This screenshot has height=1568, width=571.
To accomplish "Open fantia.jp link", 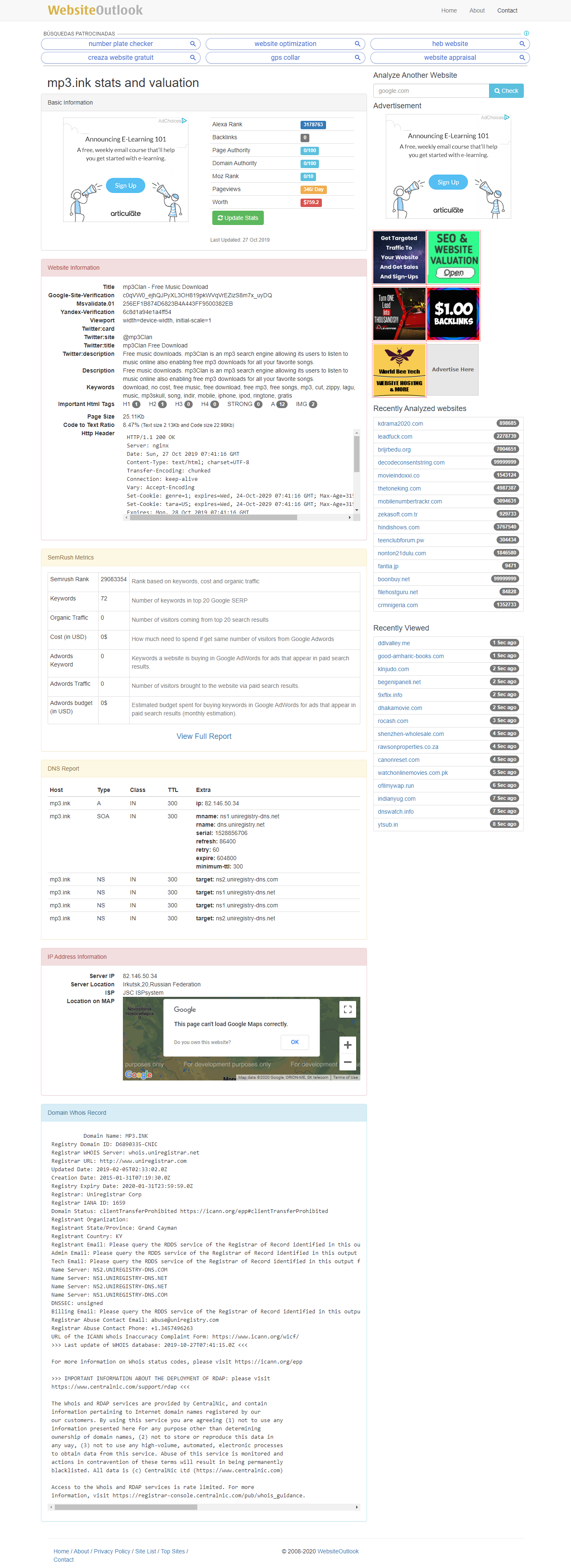I will (388, 566).
